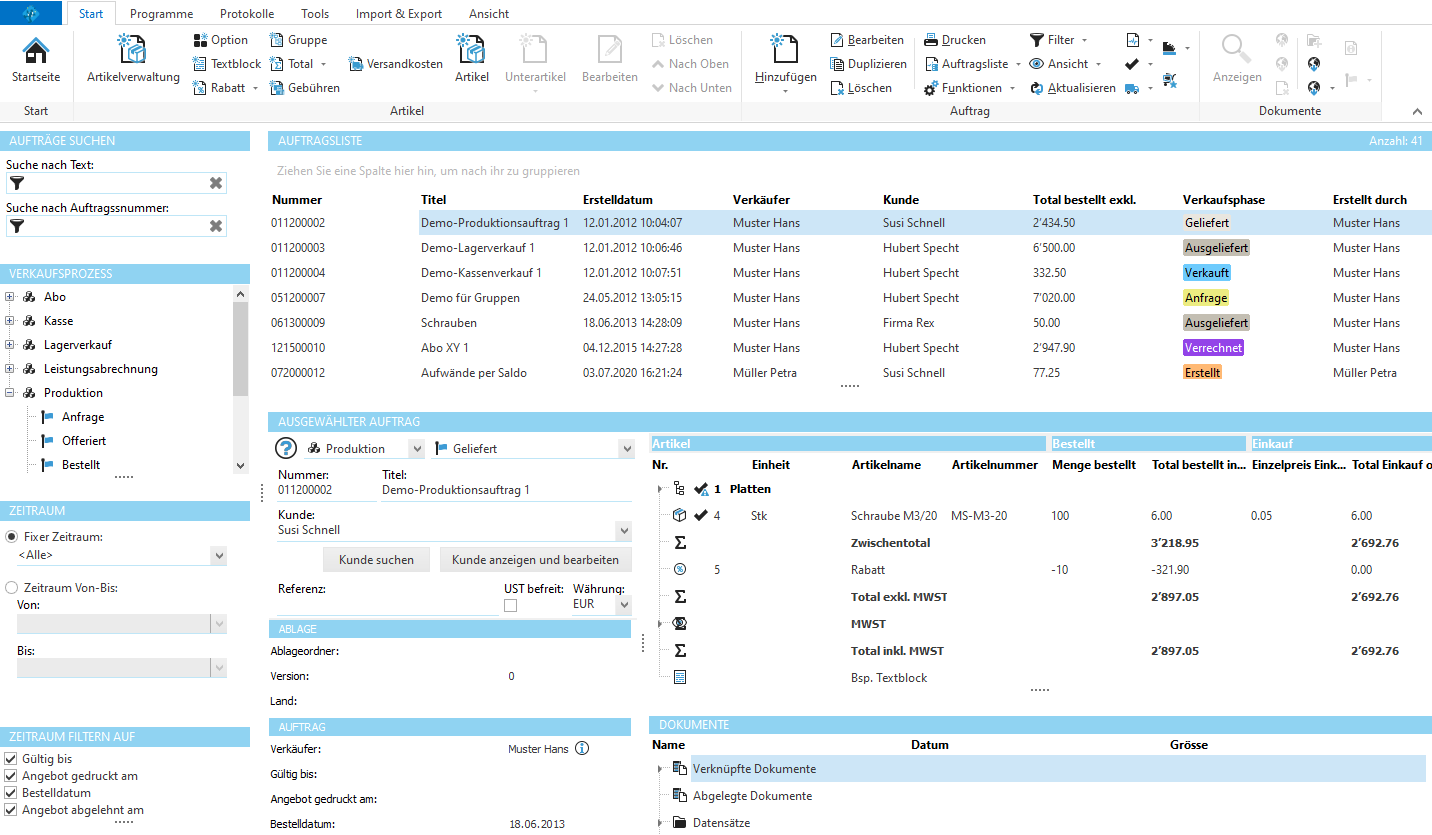Clear the text search with the X icon
Image resolution: width=1432 pixels, height=835 pixels.
pyautogui.click(x=215, y=183)
